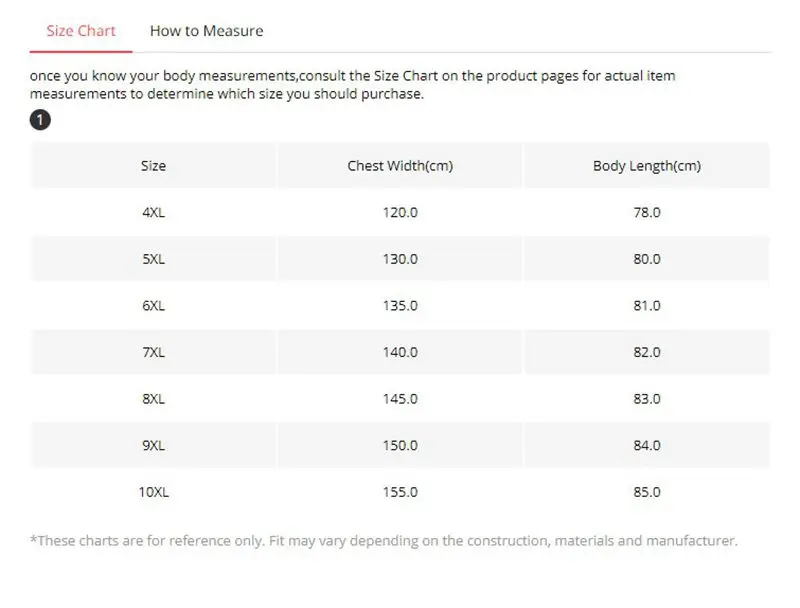Viewport: 800px width, 608px height.
Task: Click the 155.0 chest width value
Action: point(400,492)
